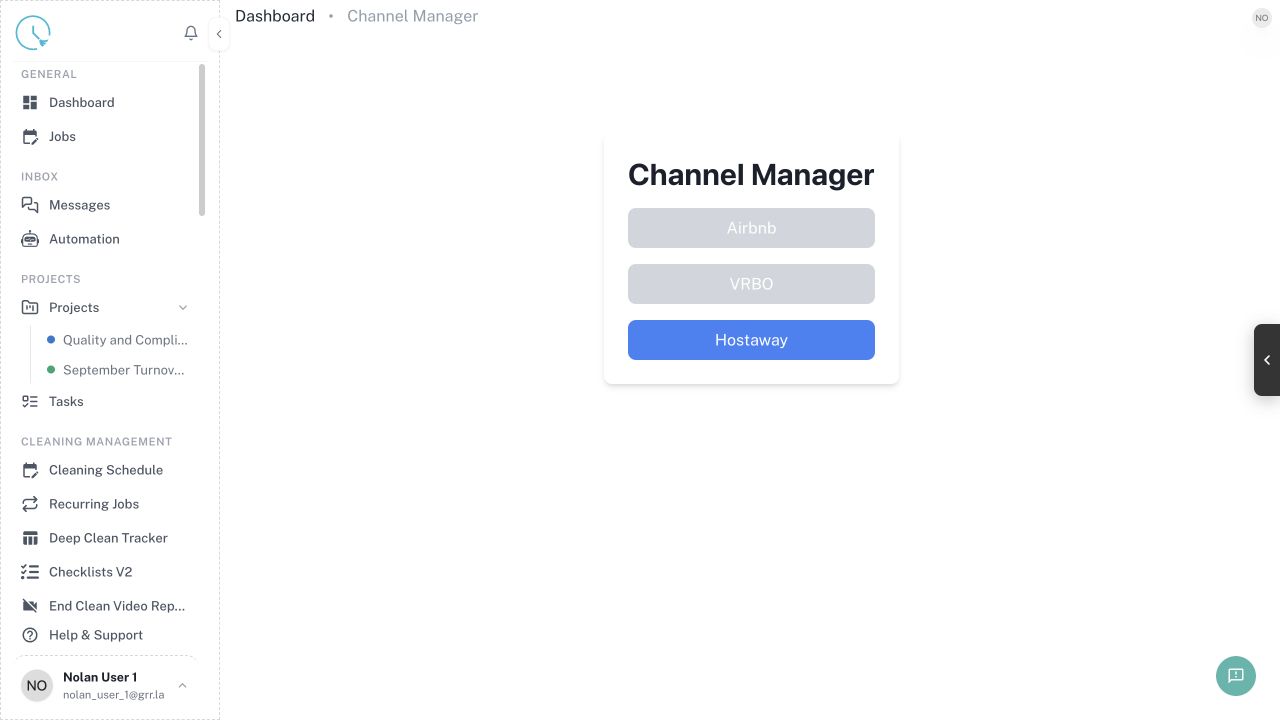Go to Jobs page
The width and height of the screenshot is (1280, 720).
click(x=62, y=136)
